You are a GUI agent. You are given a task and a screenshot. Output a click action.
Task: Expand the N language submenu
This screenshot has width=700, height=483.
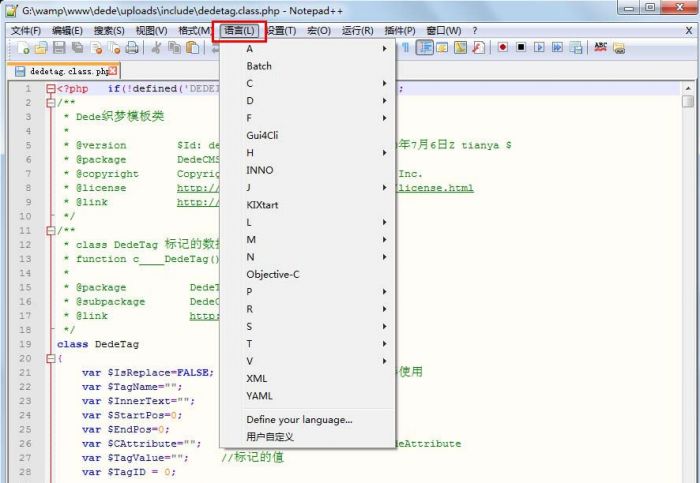pyautogui.click(x=308, y=257)
